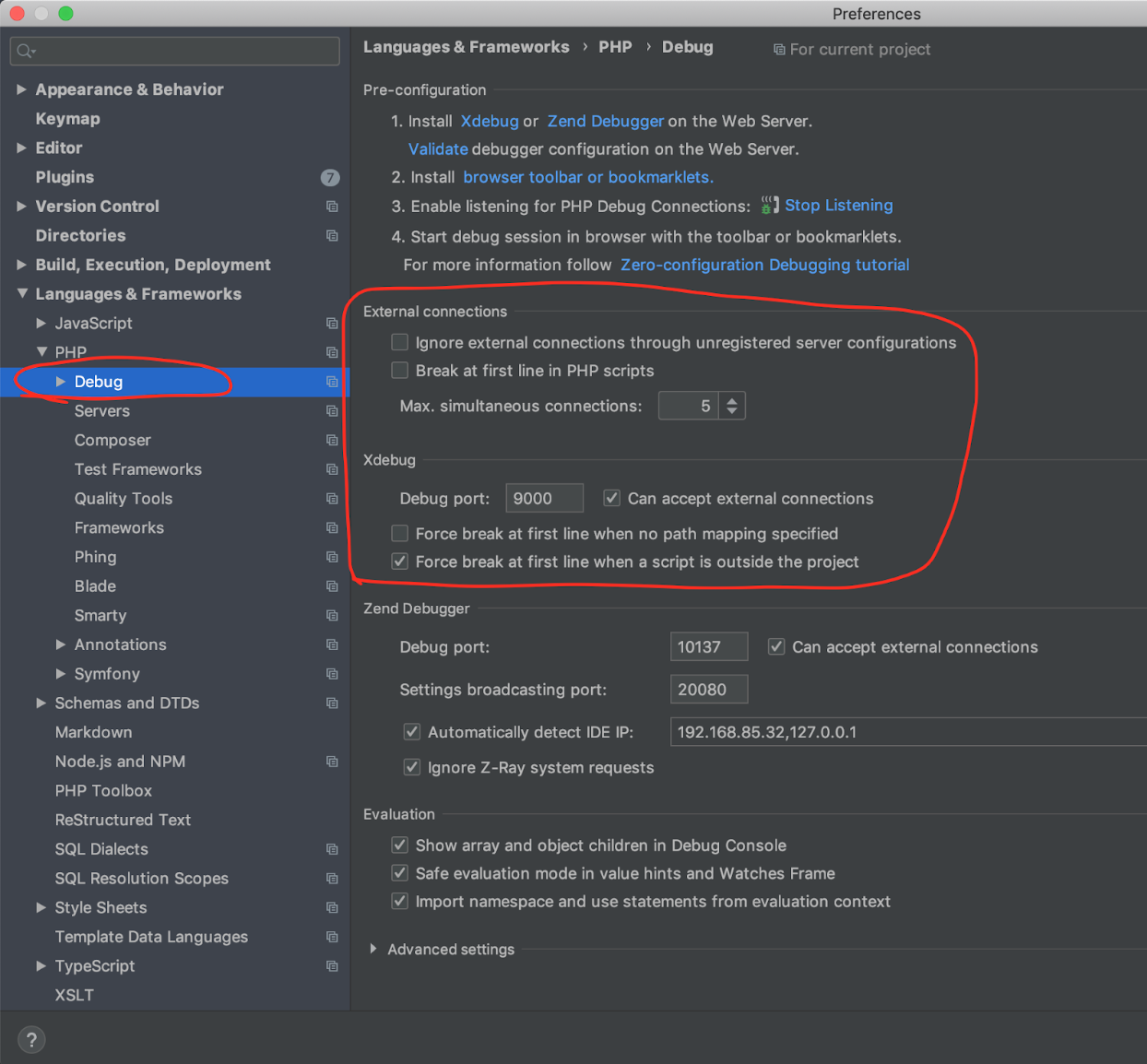Viewport: 1147px width, 1064px height.
Task: Open Zero-configuration Debugging tutorial link
Action: point(765,265)
